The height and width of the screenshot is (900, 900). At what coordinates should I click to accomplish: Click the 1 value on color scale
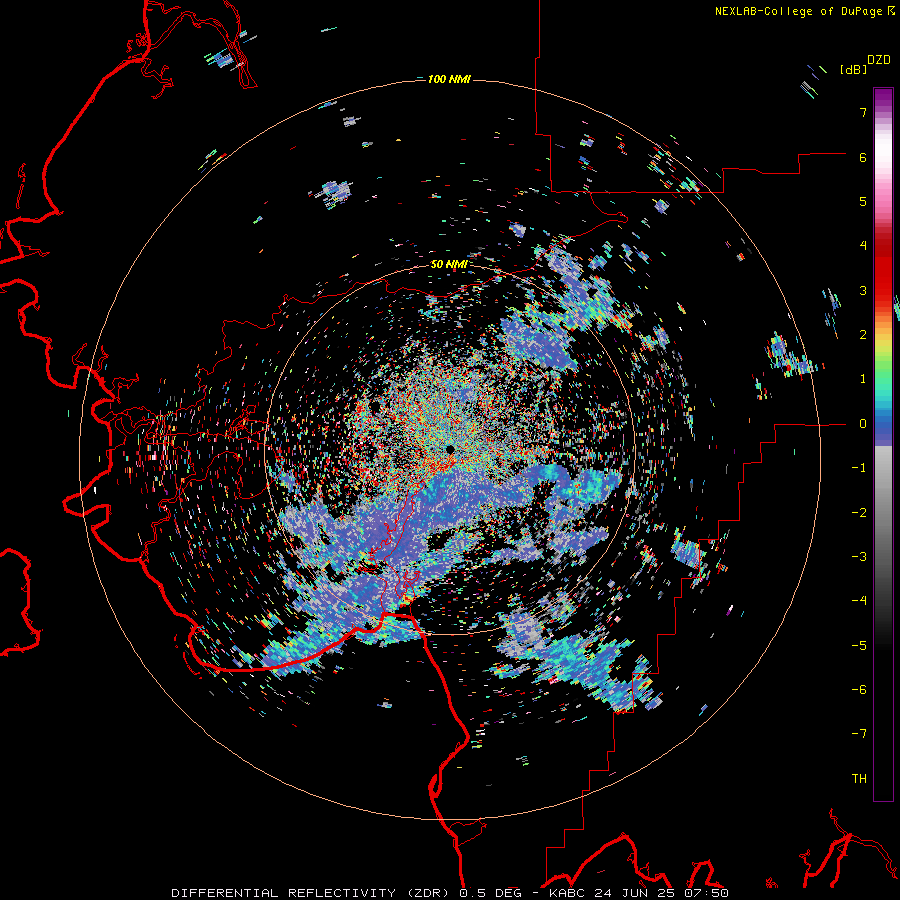(x=863, y=379)
